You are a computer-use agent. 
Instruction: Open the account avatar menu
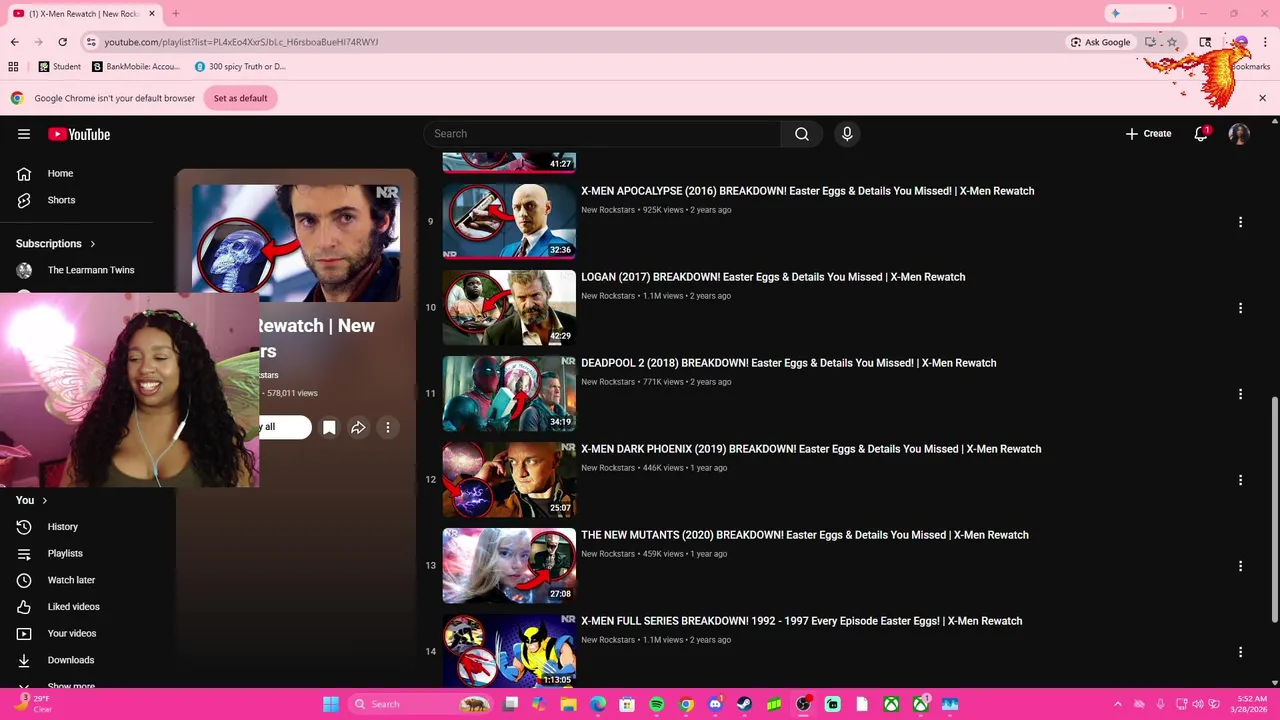click(x=1239, y=134)
